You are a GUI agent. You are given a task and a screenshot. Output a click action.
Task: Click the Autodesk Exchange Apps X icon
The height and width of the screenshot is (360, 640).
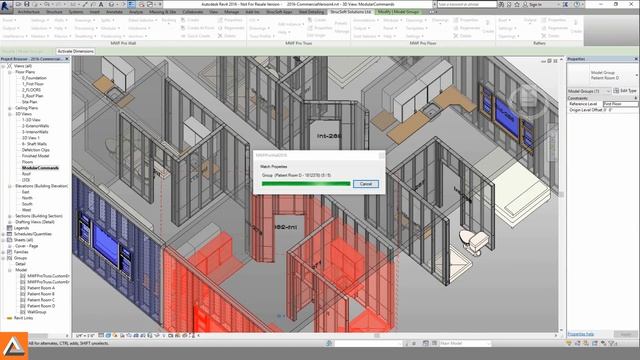[565, 4]
